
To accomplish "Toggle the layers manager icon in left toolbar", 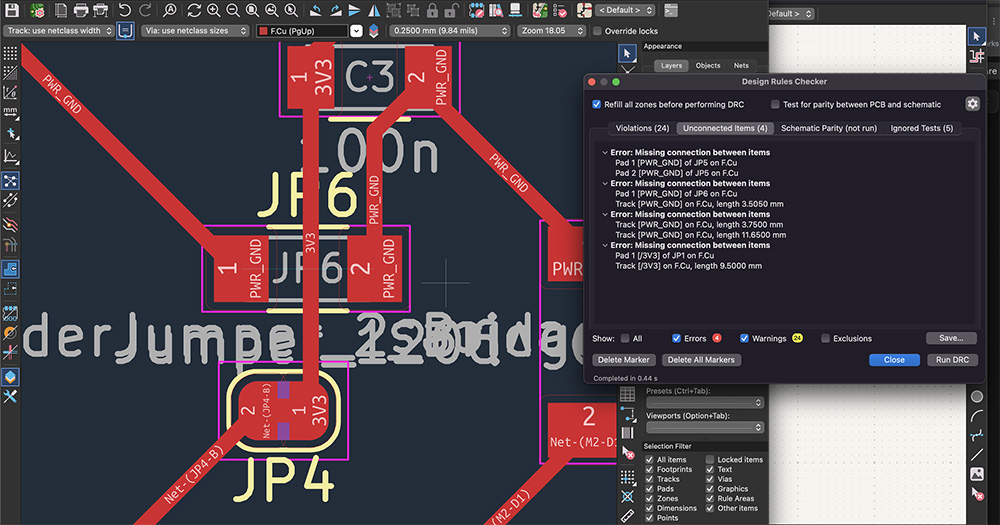I will tap(10, 377).
